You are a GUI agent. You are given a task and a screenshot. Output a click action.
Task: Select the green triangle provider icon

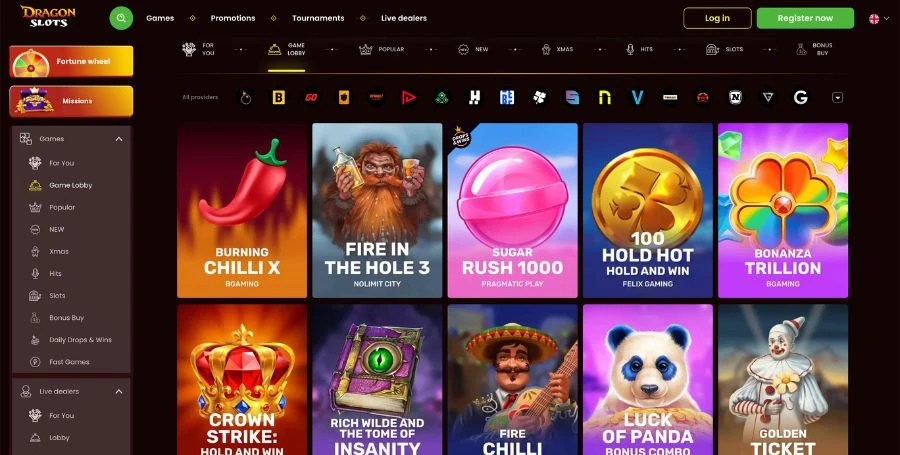441,98
